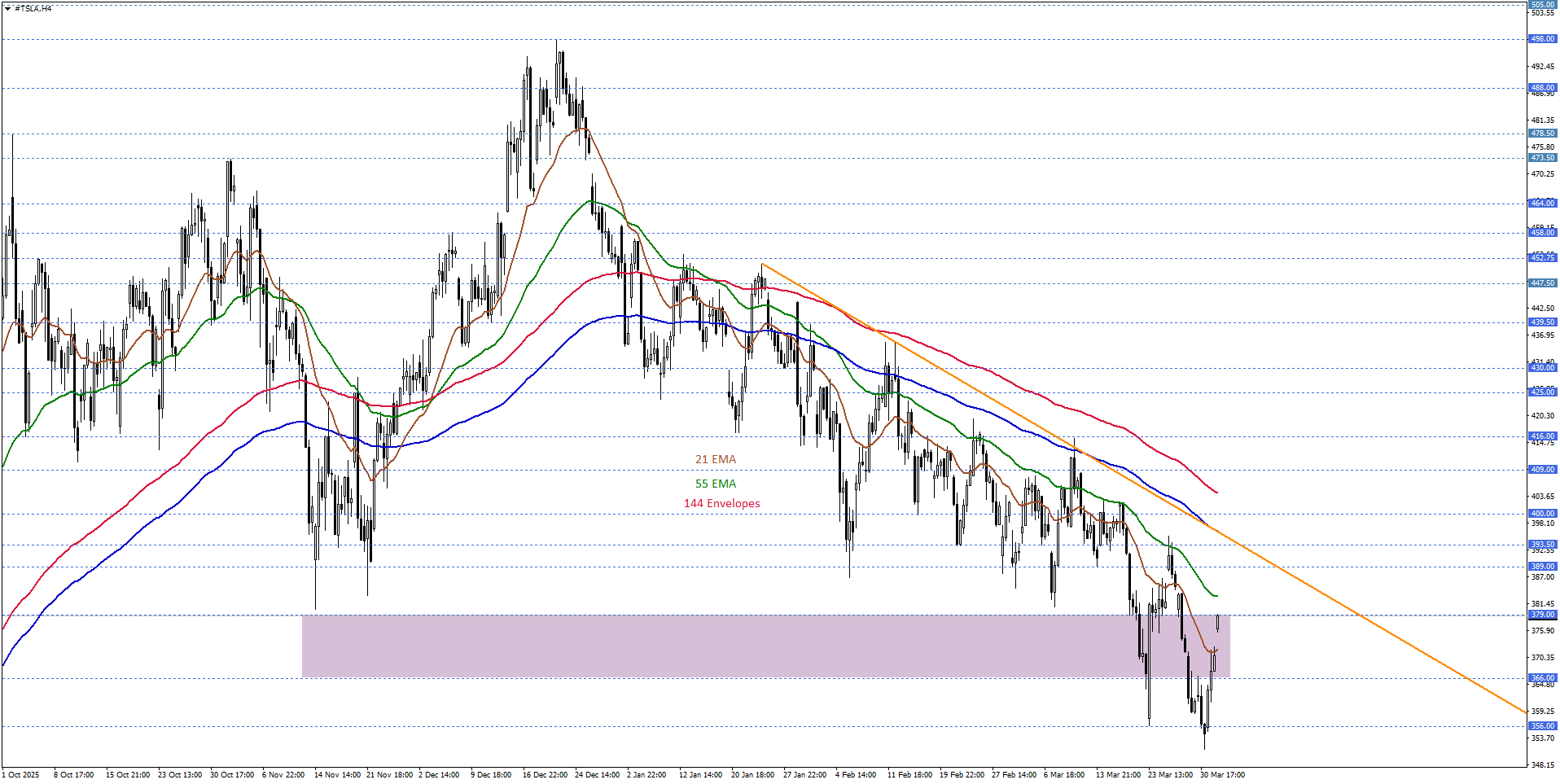Click the 439.50 price level tag
The height and width of the screenshot is (784, 1560).
(x=1542, y=322)
